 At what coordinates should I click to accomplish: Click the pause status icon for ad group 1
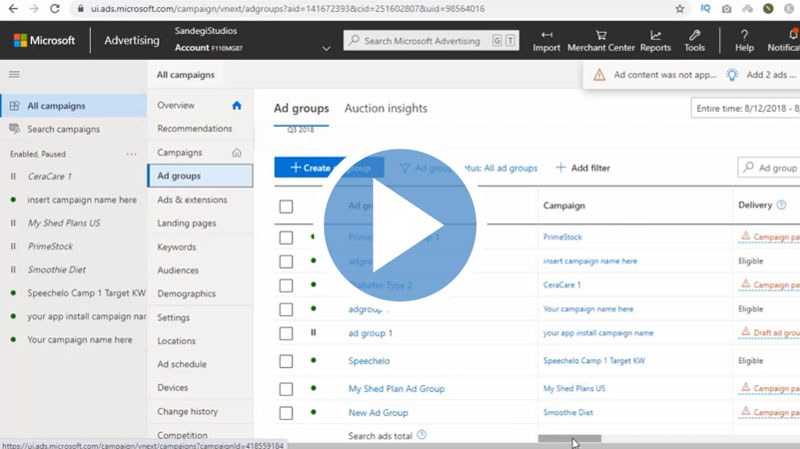(313, 333)
